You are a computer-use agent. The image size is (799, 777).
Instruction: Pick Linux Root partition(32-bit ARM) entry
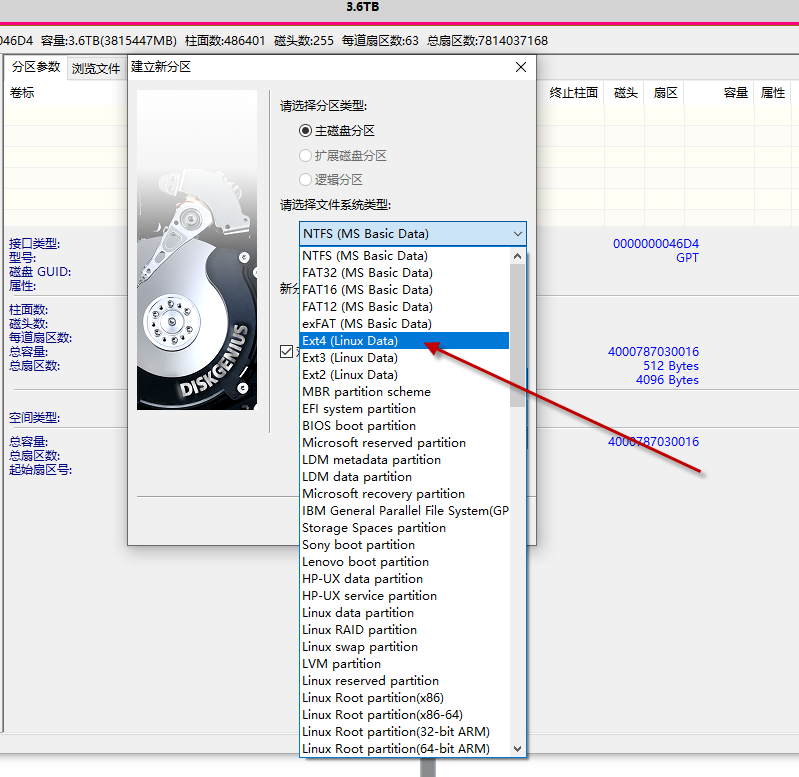(x=405, y=731)
